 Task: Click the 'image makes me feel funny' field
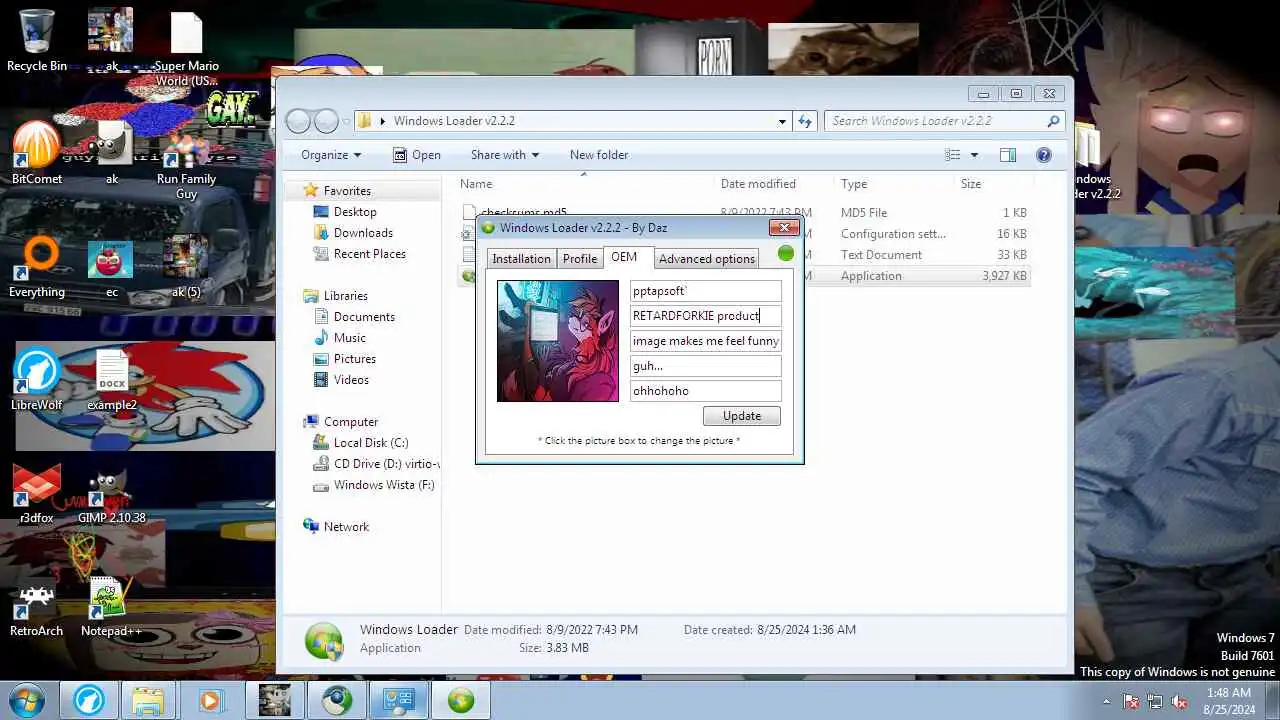[706, 341]
